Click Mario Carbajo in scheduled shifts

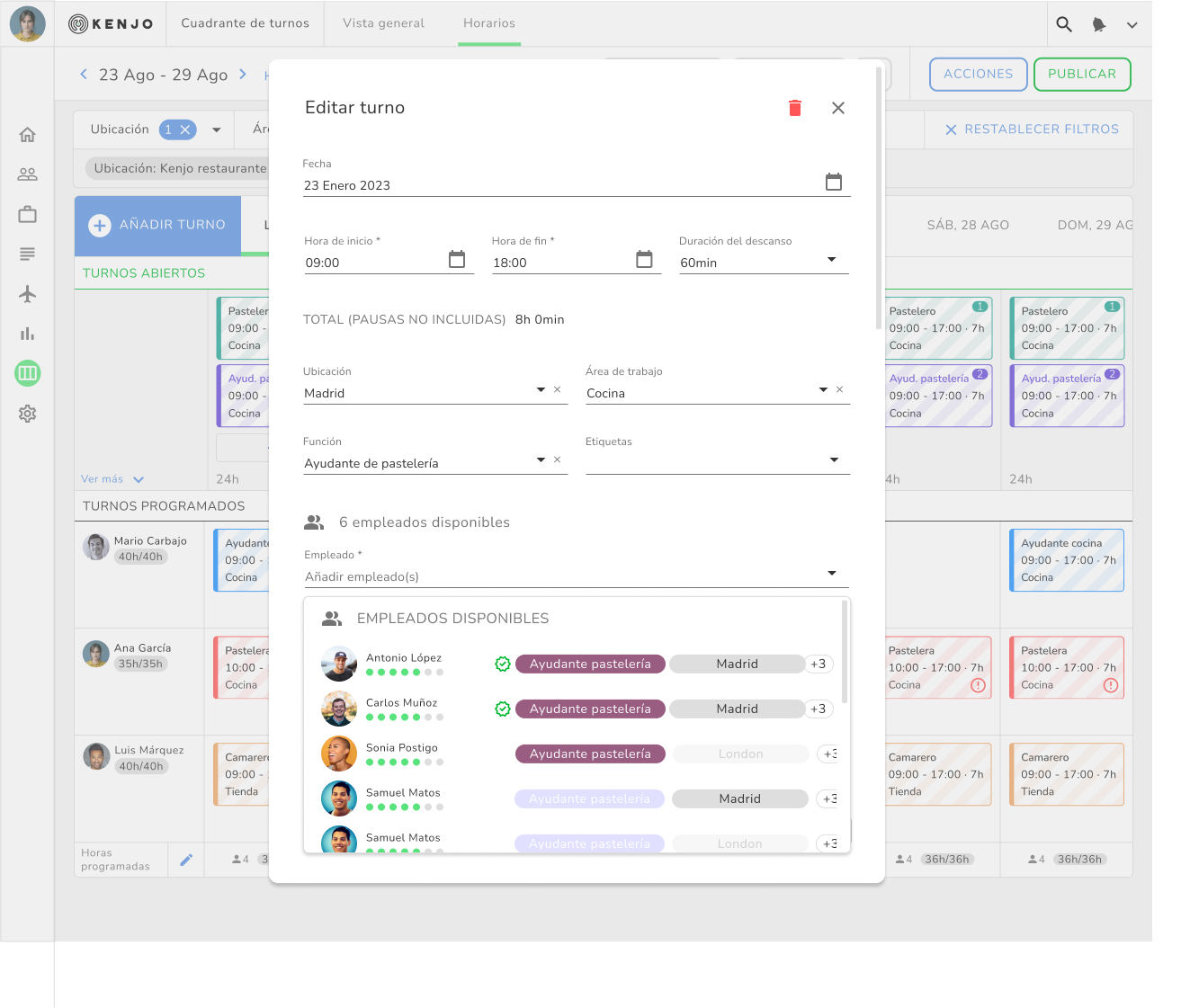coord(149,540)
